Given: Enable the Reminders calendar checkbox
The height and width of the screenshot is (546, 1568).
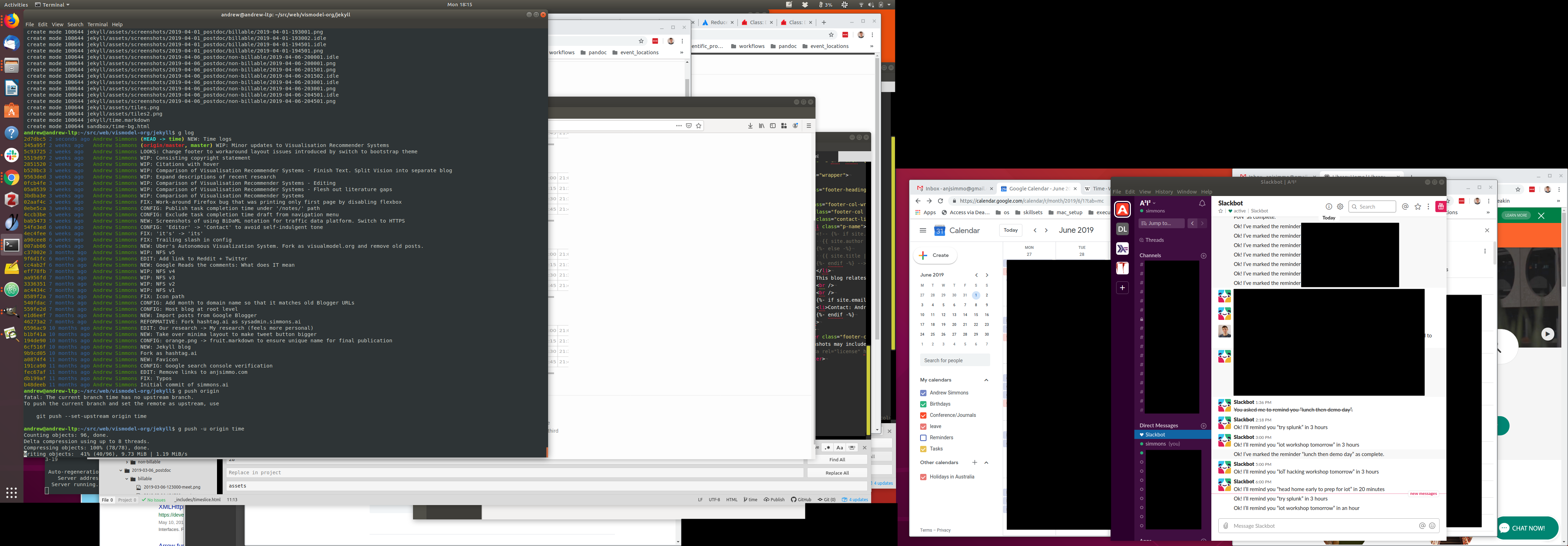Looking at the screenshot, I should pos(923,437).
